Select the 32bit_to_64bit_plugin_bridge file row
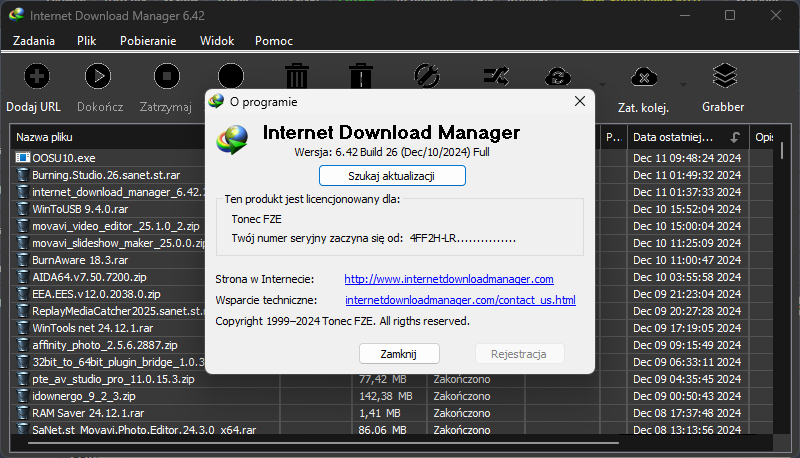Image resolution: width=800 pixels, height=458 pixels. click(108, 362)
